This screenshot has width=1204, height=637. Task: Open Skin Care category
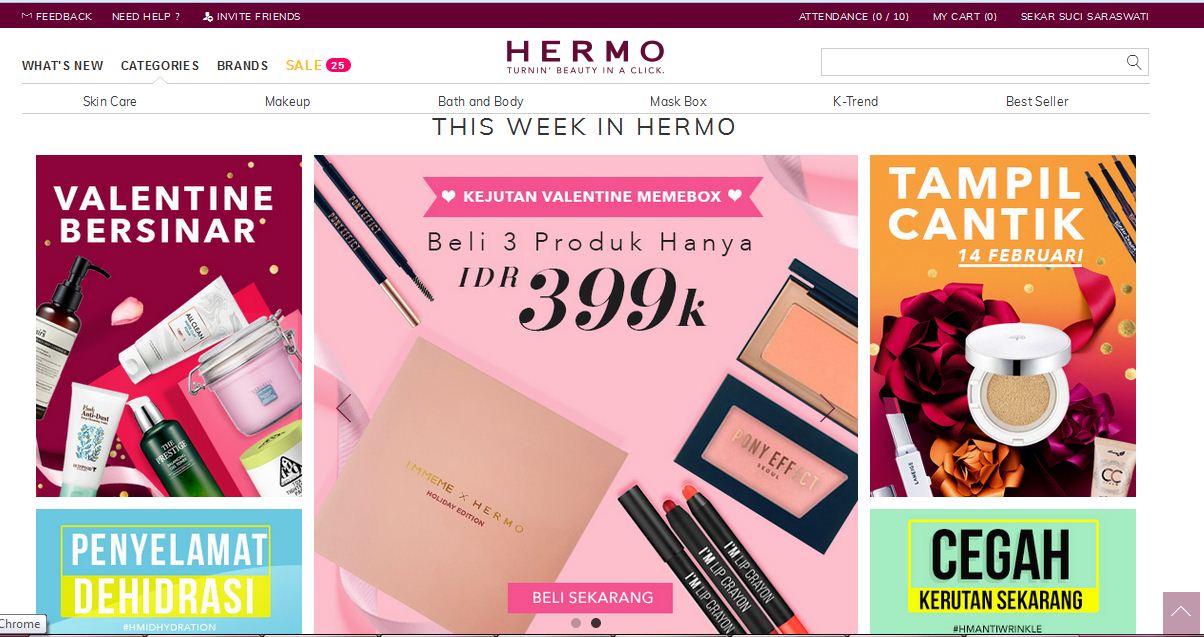point(110,101)
